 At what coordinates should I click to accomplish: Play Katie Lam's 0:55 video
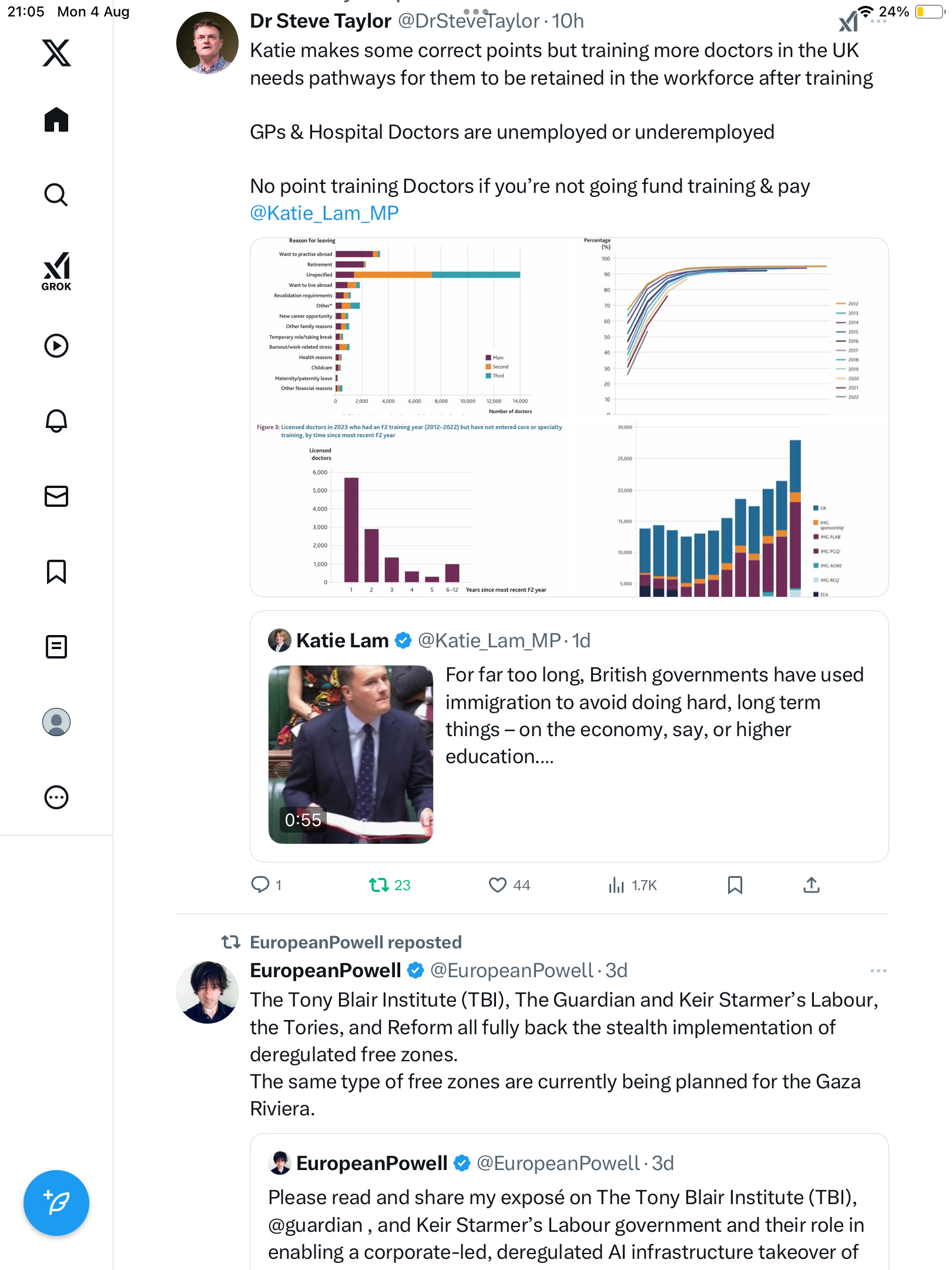351,754
